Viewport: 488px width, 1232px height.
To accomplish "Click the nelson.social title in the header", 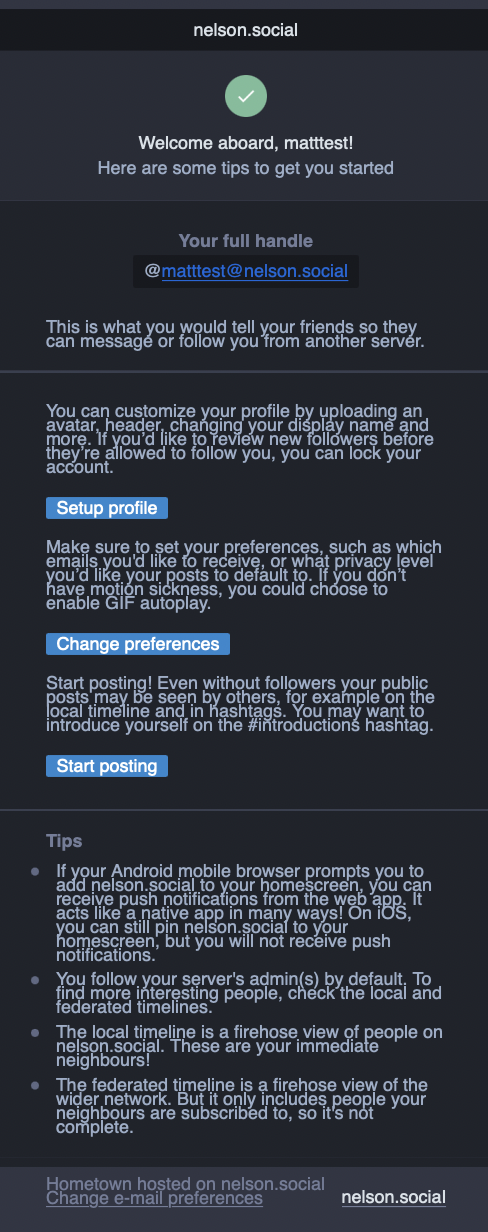I will click(x=246, y=30).
